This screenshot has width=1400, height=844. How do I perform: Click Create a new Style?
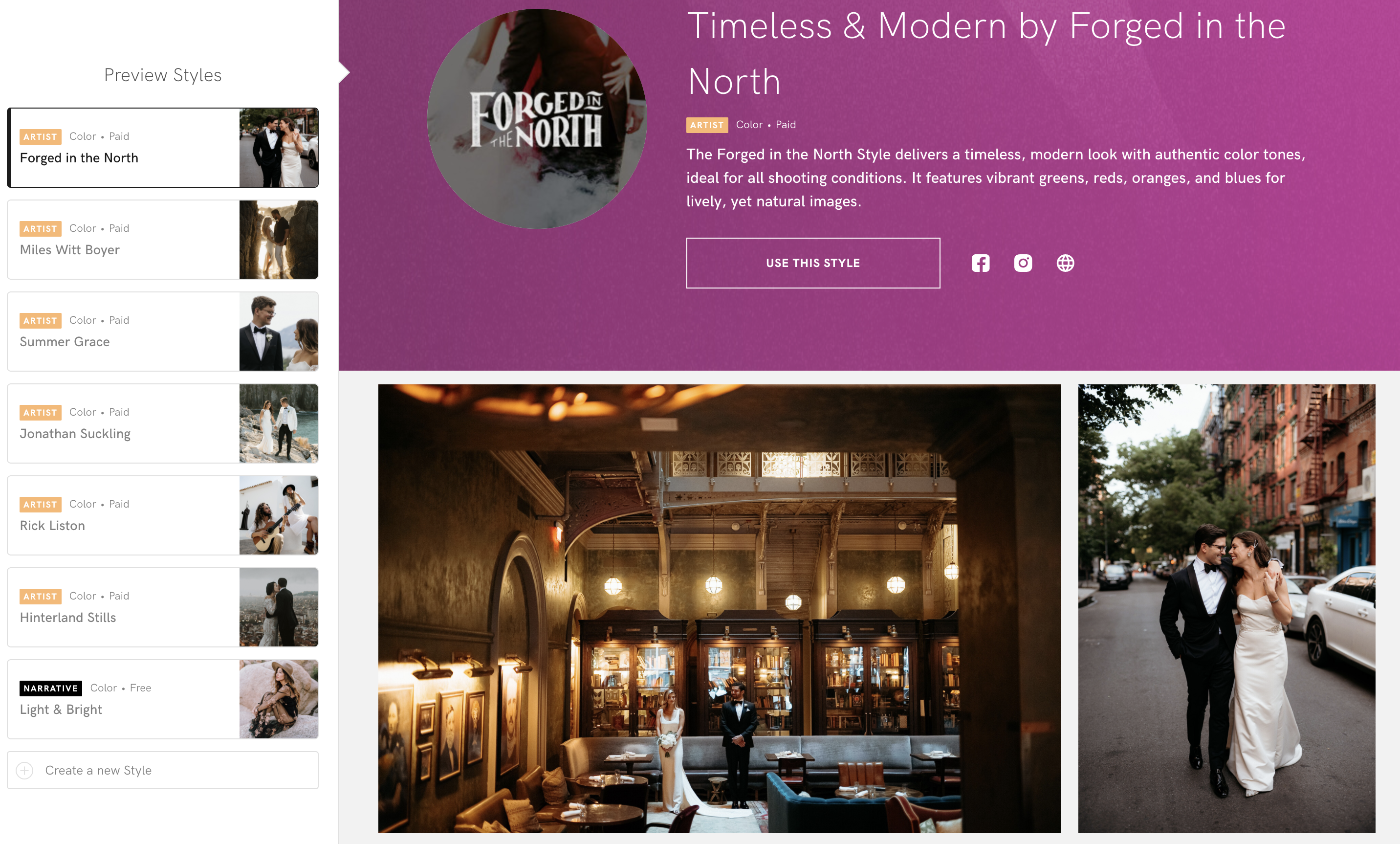(162, 770)
